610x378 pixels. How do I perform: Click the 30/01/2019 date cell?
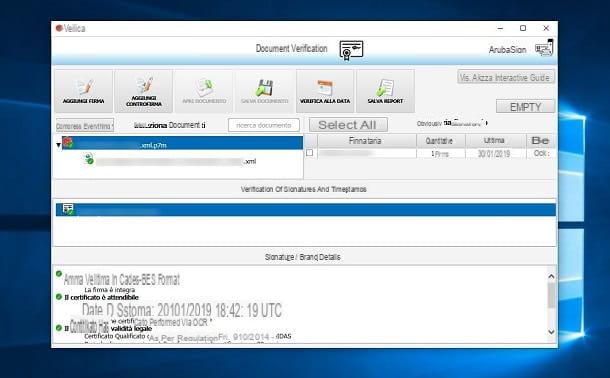(494, 154)
